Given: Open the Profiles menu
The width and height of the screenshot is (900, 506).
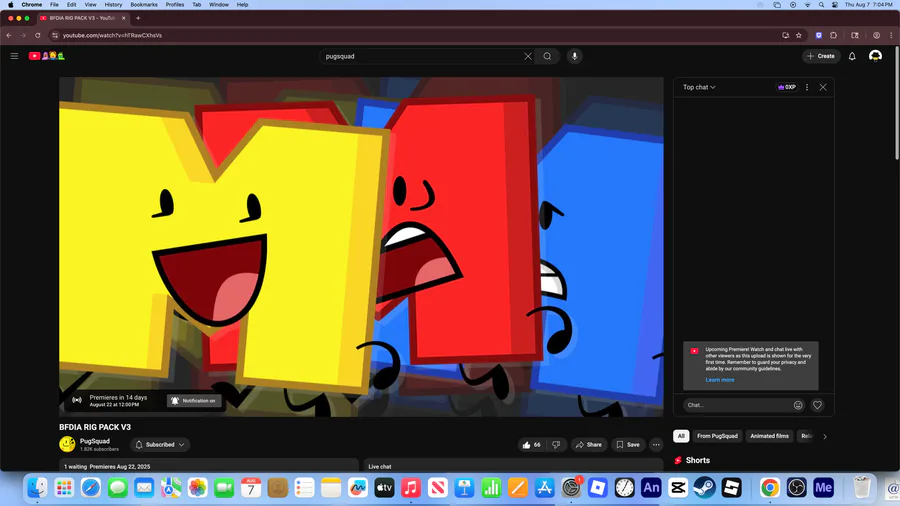Looking at the screenshot, I should coord(174,5).
